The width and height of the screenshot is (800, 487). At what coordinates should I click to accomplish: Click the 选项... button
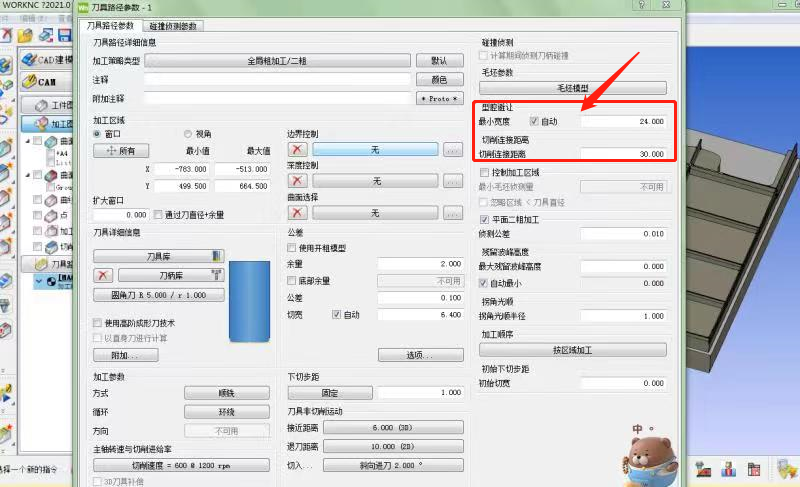420,355
